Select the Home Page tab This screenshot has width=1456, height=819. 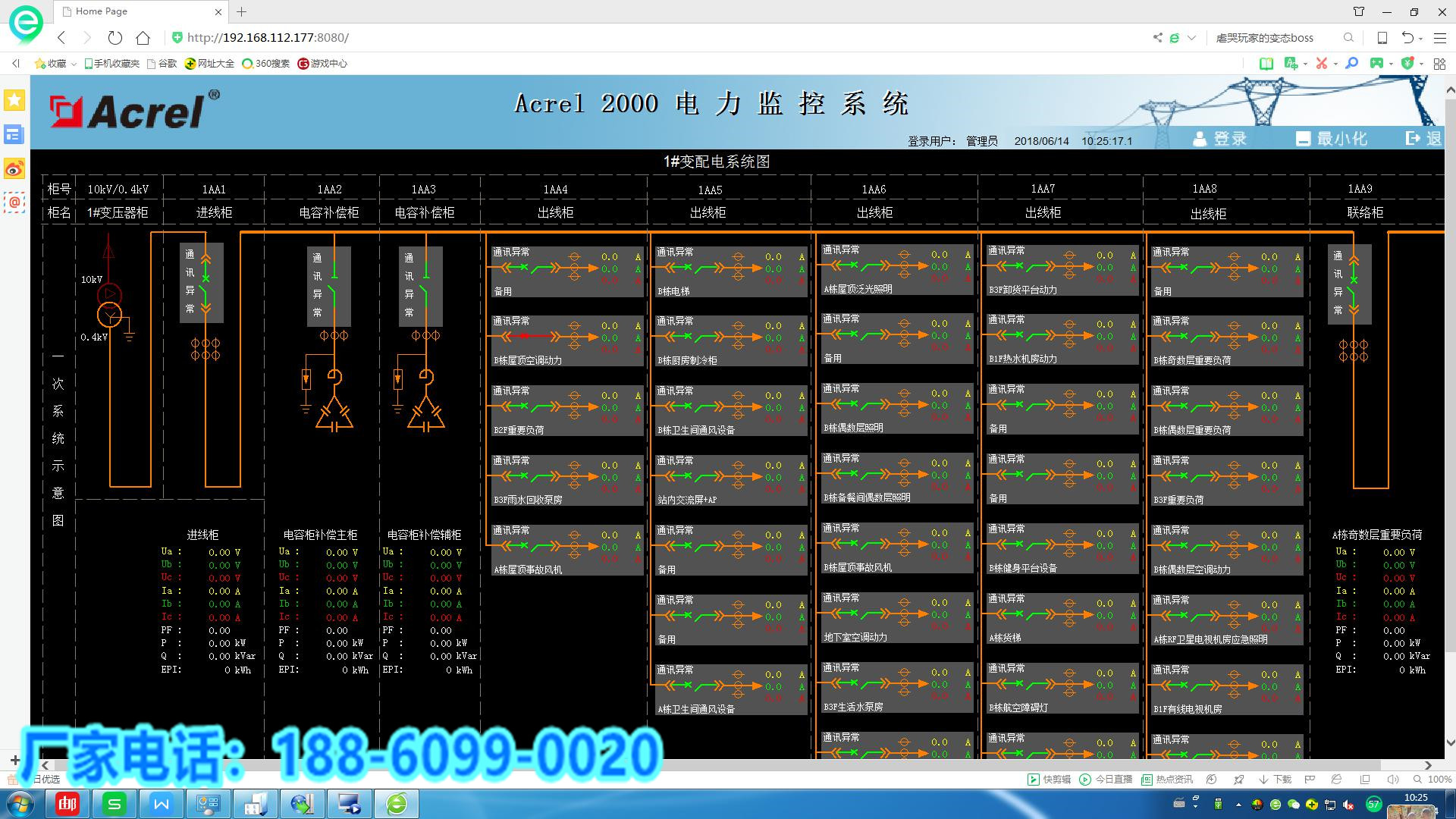141,11
